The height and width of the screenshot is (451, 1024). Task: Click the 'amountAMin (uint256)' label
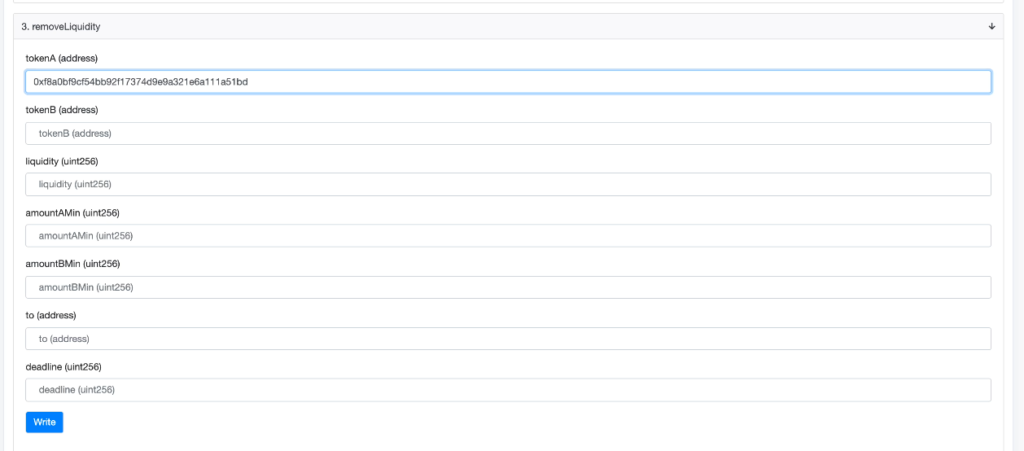[x=72, y=213]
